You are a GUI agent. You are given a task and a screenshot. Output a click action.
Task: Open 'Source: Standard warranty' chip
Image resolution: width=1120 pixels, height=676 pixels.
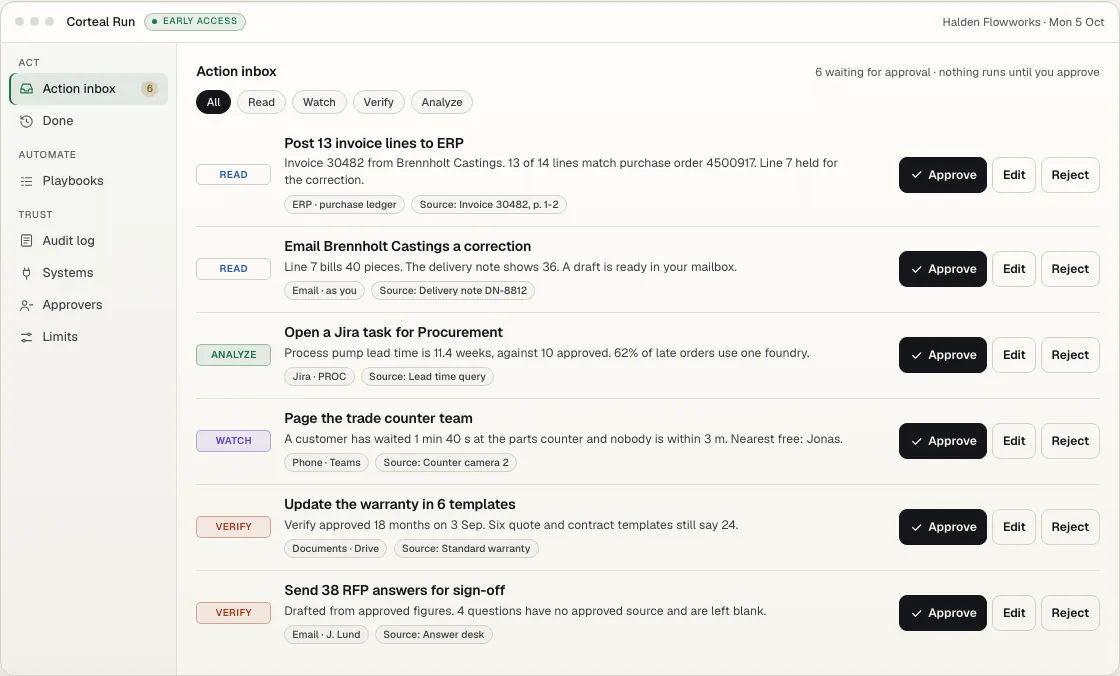pos(466,549)
